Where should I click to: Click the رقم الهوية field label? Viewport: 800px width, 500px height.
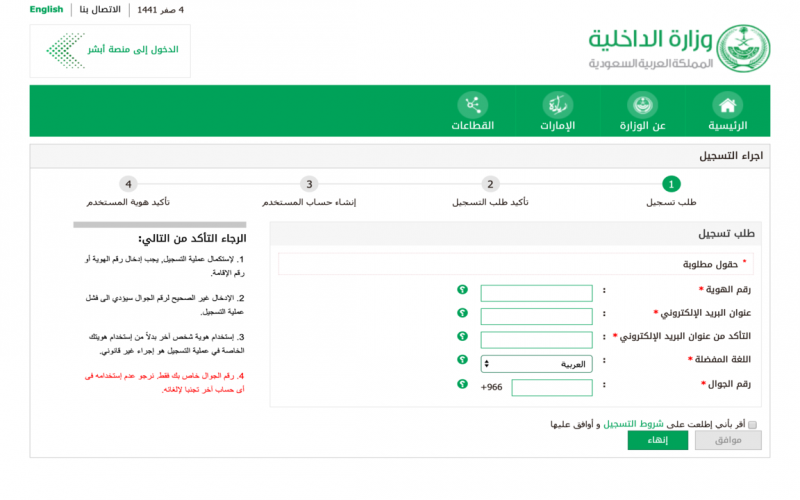(728, 290)
